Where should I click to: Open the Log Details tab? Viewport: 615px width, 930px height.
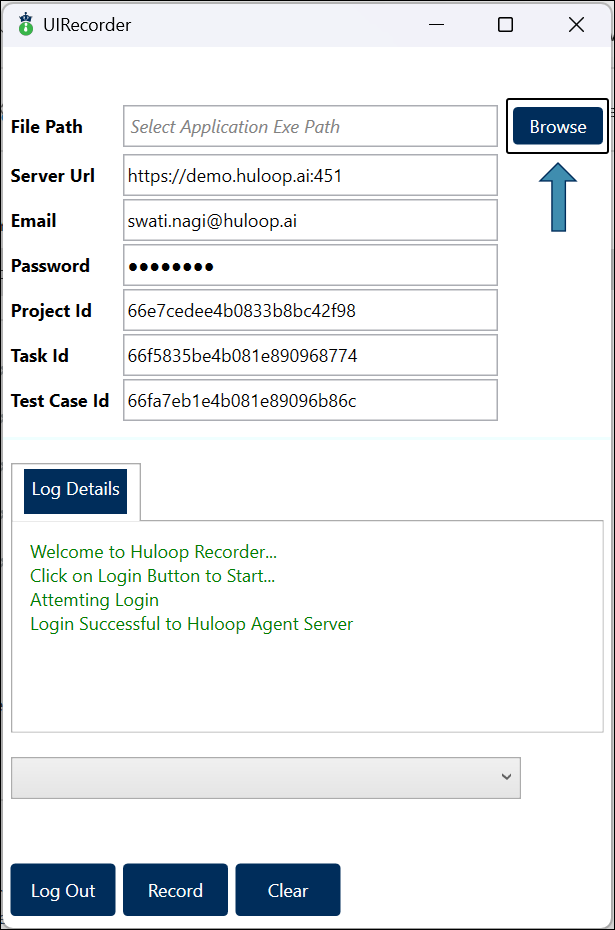pyautogui.click(x=75, y=491)
